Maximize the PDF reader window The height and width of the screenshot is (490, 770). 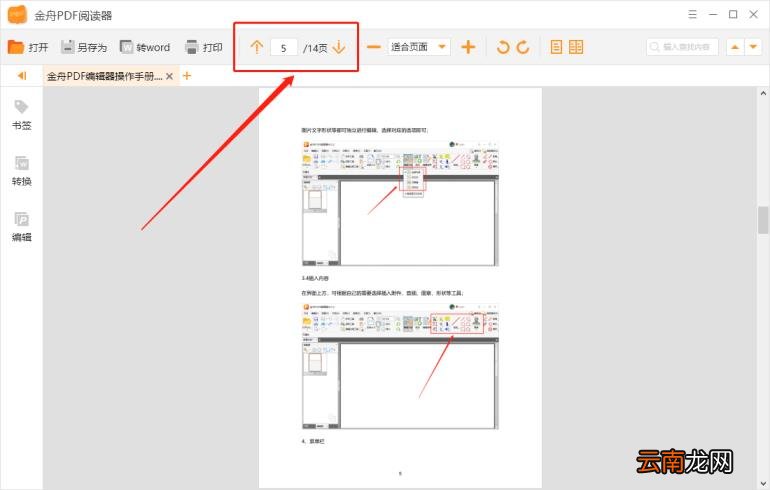point(733,14)
